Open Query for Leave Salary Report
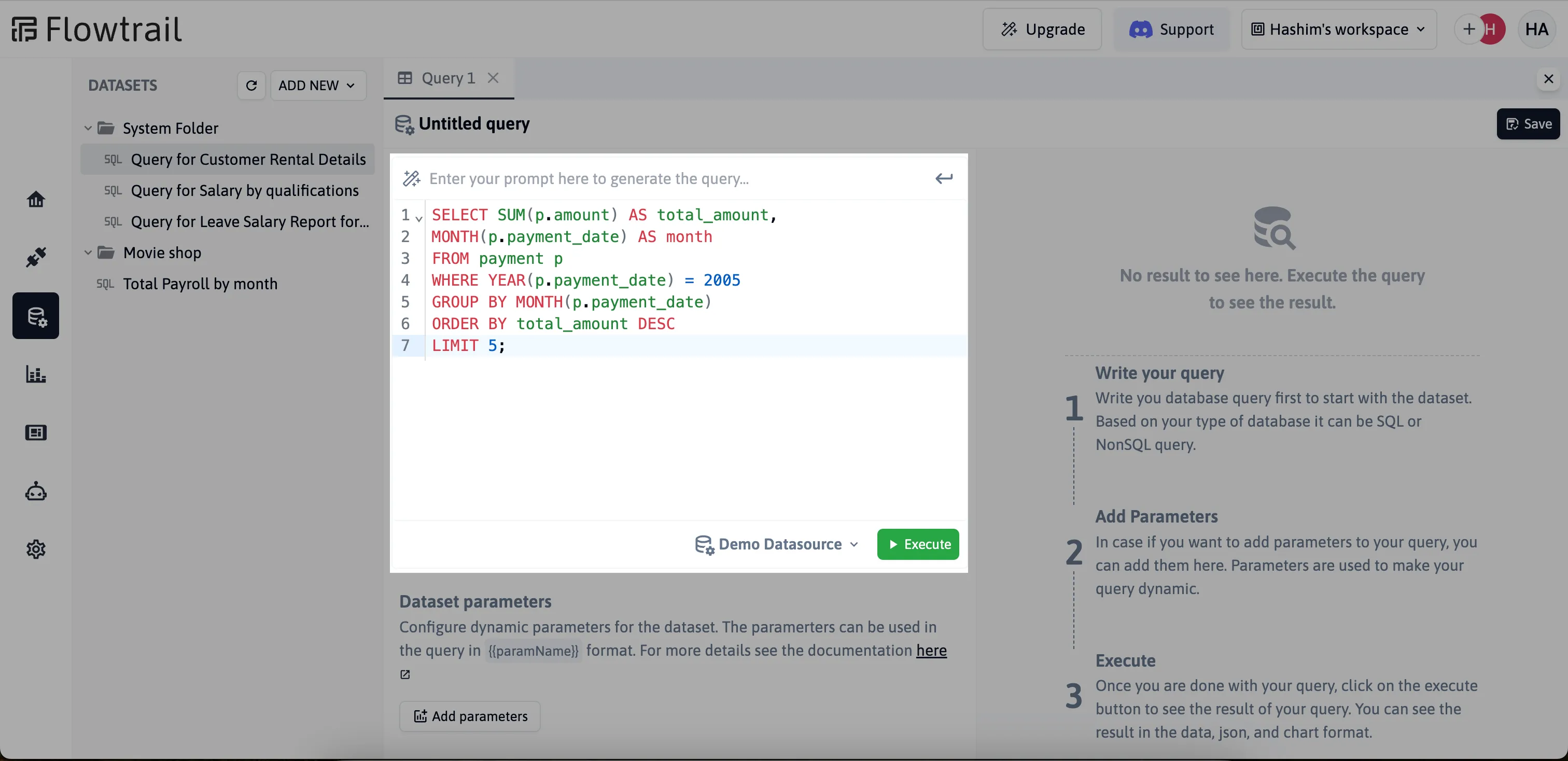 228,221
